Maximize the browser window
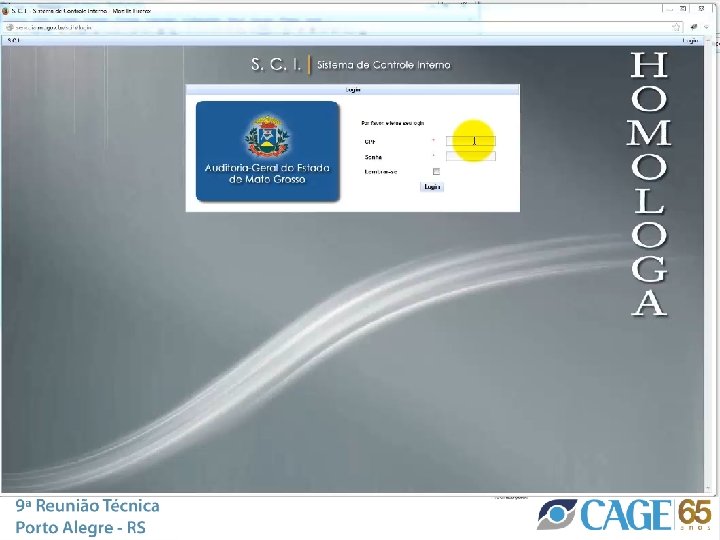Screen dimensions: 720x540 [x=683, y=8]
